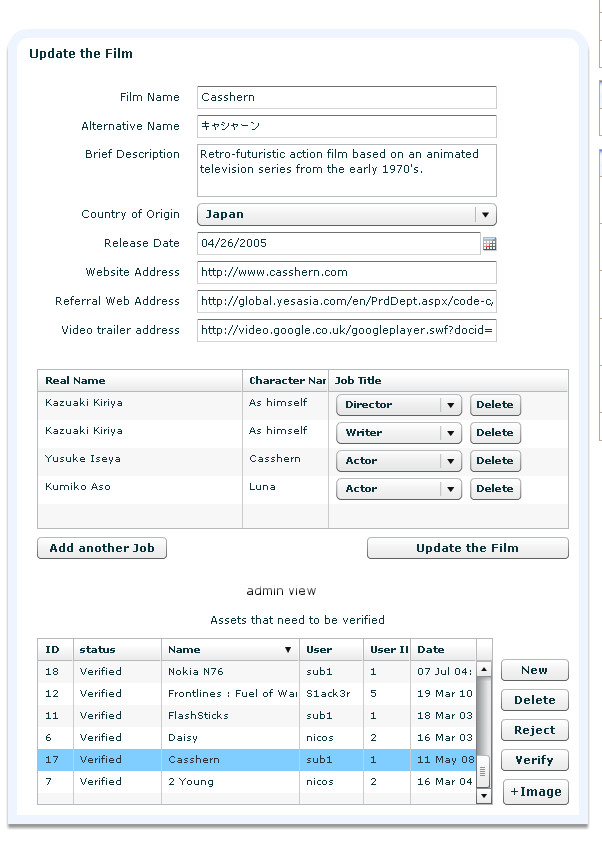Click the Website Address input field
This screenshot has height=841, width=602.
(346, 273)
